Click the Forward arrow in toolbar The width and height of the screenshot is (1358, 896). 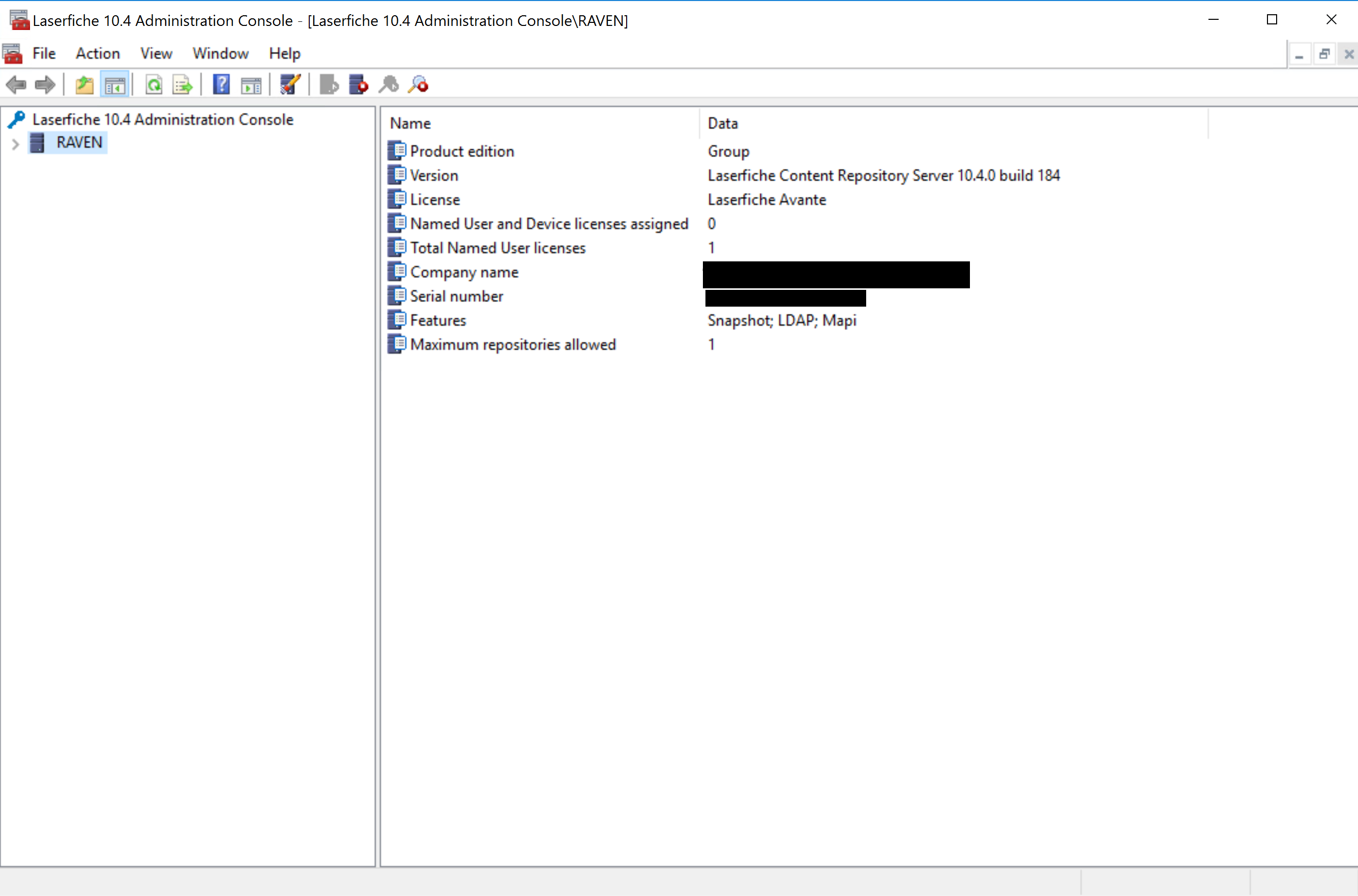pyautogui.click(x=45, y=85)
